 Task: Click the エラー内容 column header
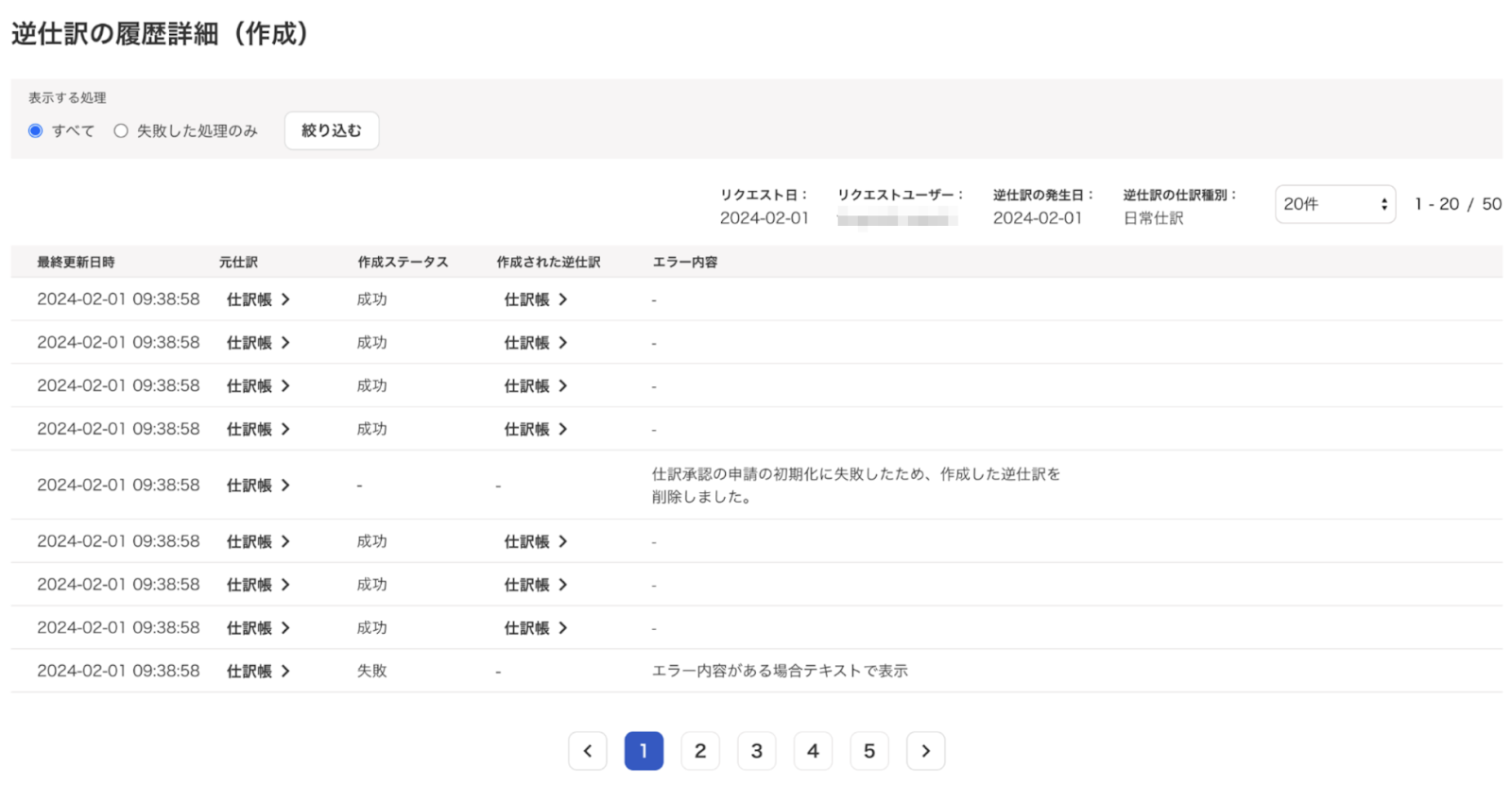(685, 262)
